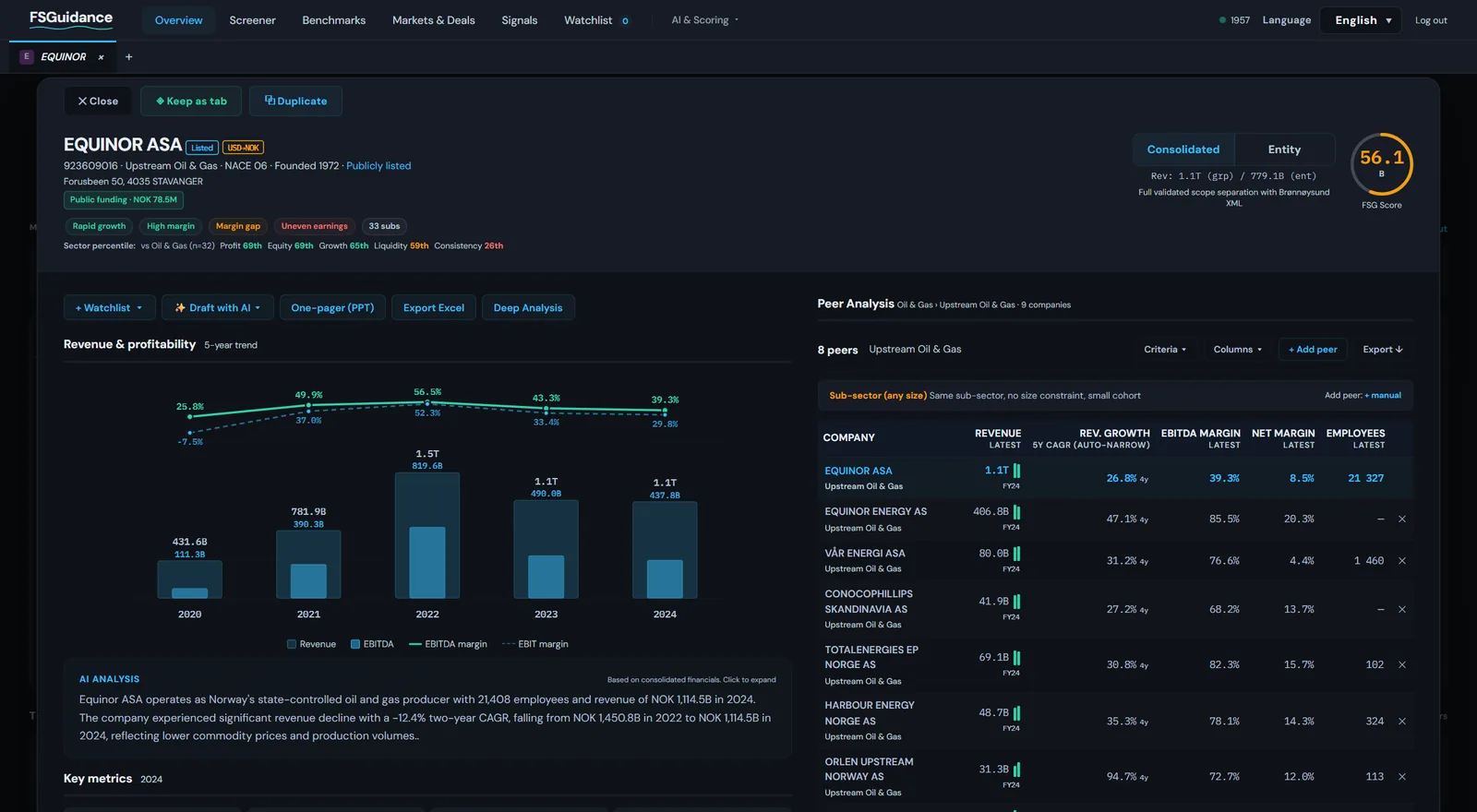
Task: Open the Publicly listed link
Action: click(x=378, y=166)
